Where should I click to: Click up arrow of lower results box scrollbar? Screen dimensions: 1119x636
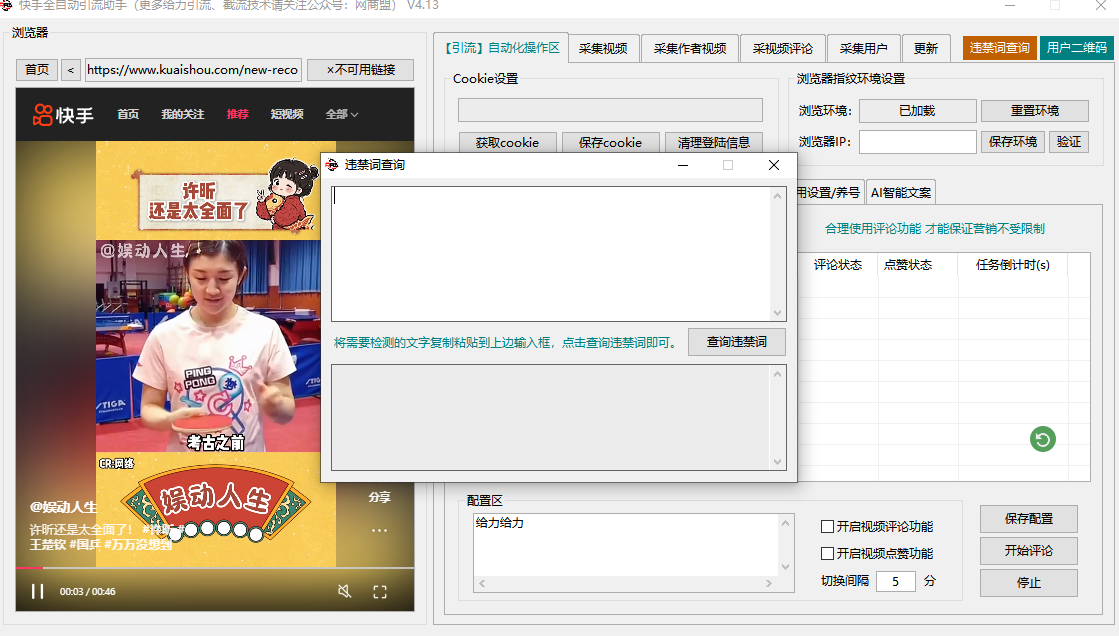(778, 374)
